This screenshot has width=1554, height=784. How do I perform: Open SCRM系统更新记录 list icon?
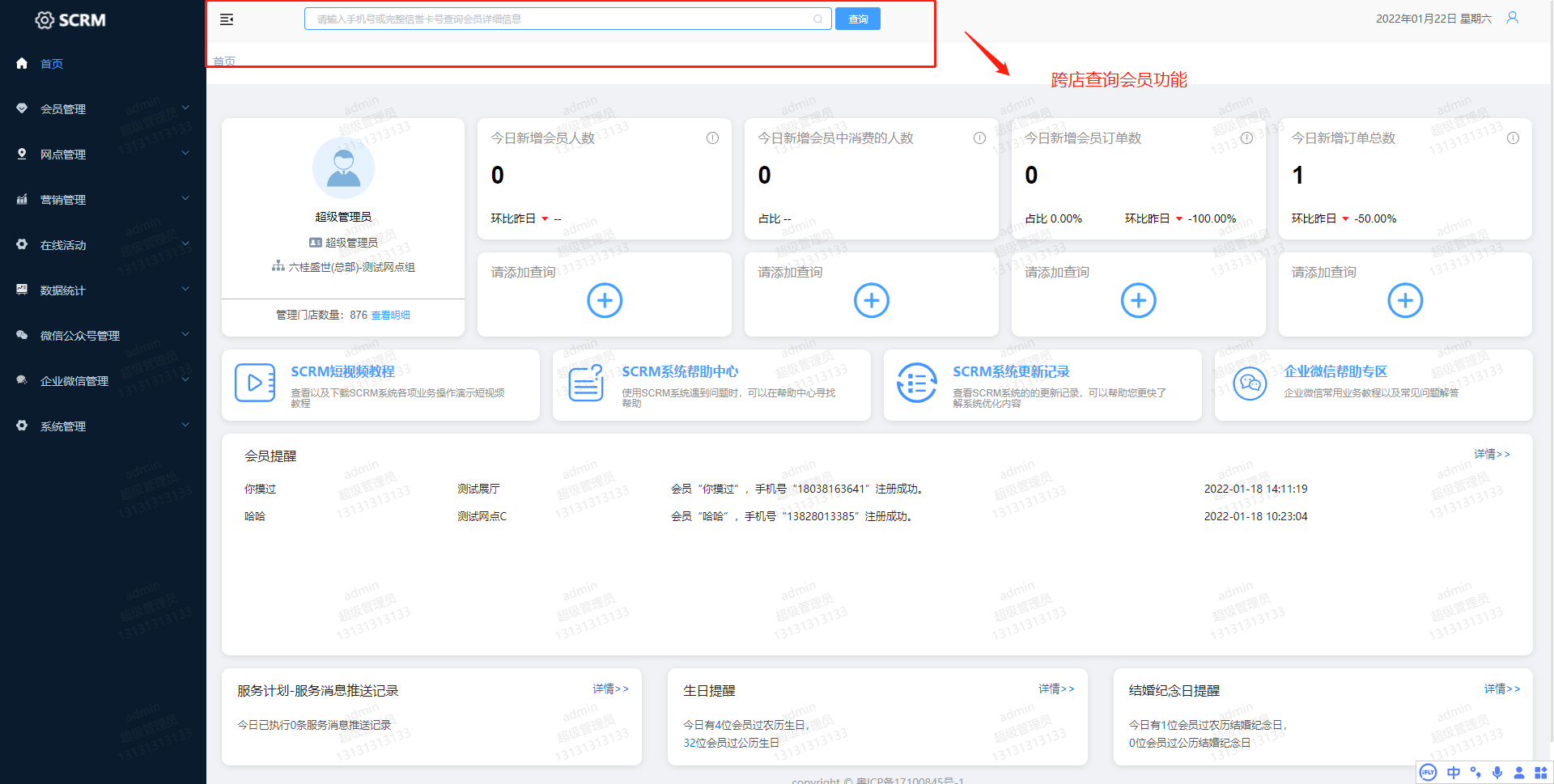[x=916, y=383]
